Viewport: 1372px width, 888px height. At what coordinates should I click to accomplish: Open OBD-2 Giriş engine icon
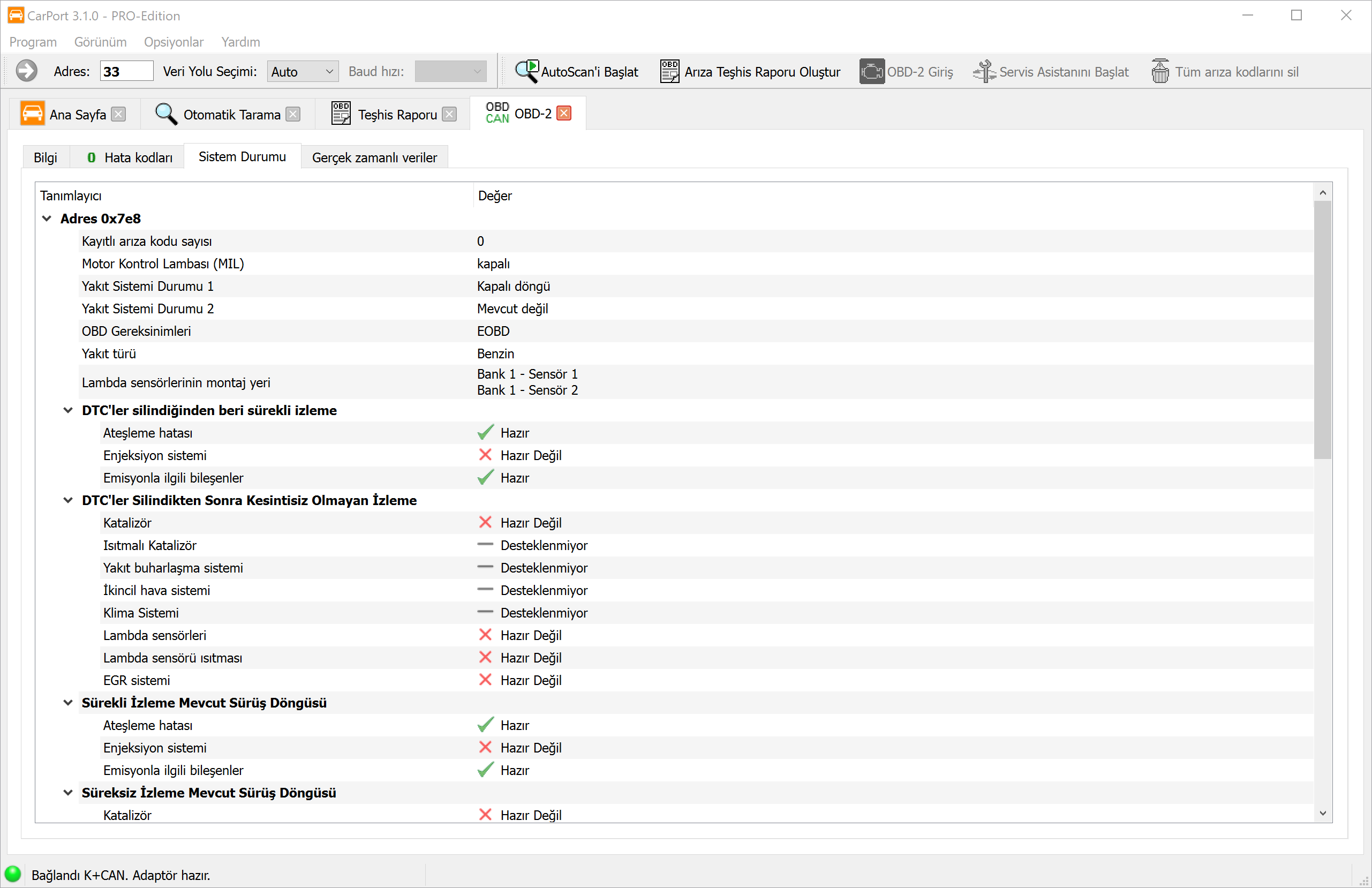coord(872,72)
